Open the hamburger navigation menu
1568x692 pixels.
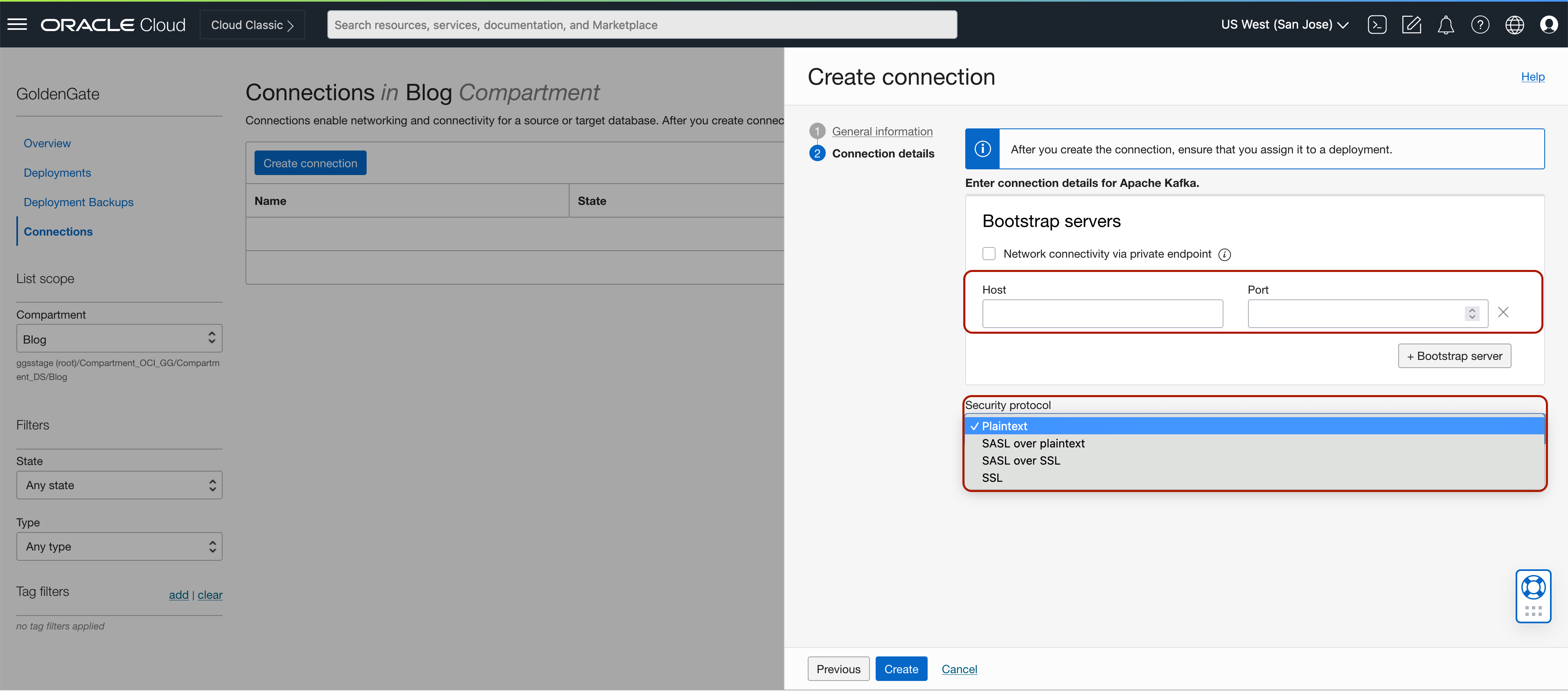(x=17, y=25)
